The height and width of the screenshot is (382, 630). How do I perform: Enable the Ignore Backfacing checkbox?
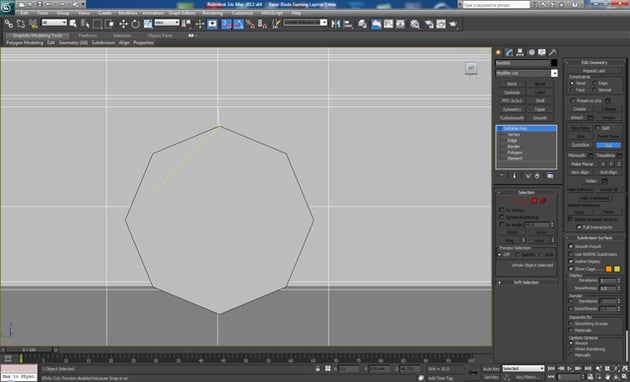pyautogui.click(x=501, y=217)
